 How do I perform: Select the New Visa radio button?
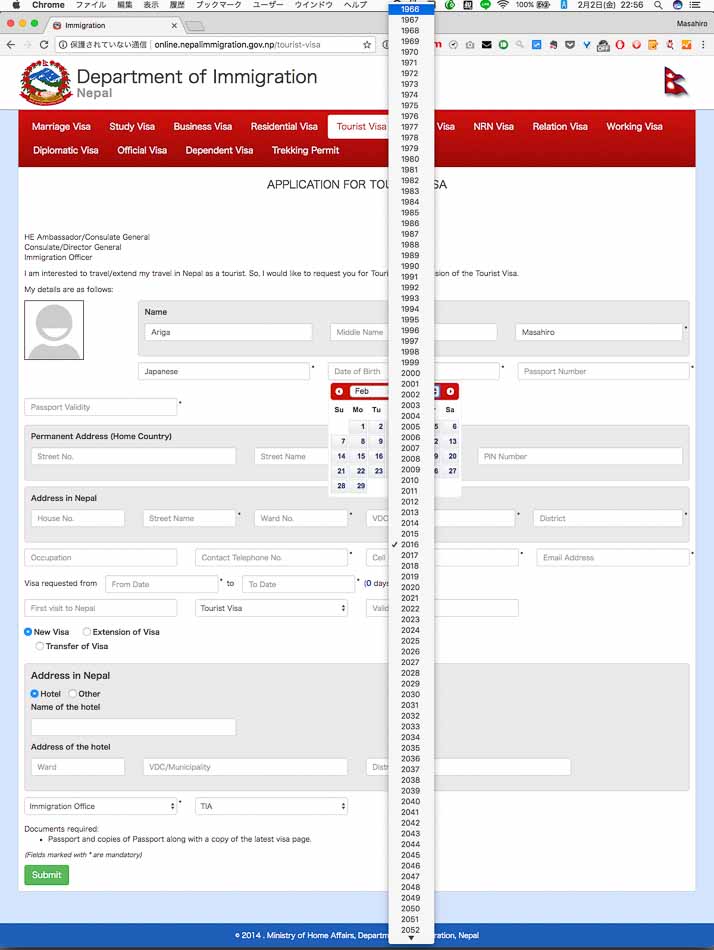28,632
